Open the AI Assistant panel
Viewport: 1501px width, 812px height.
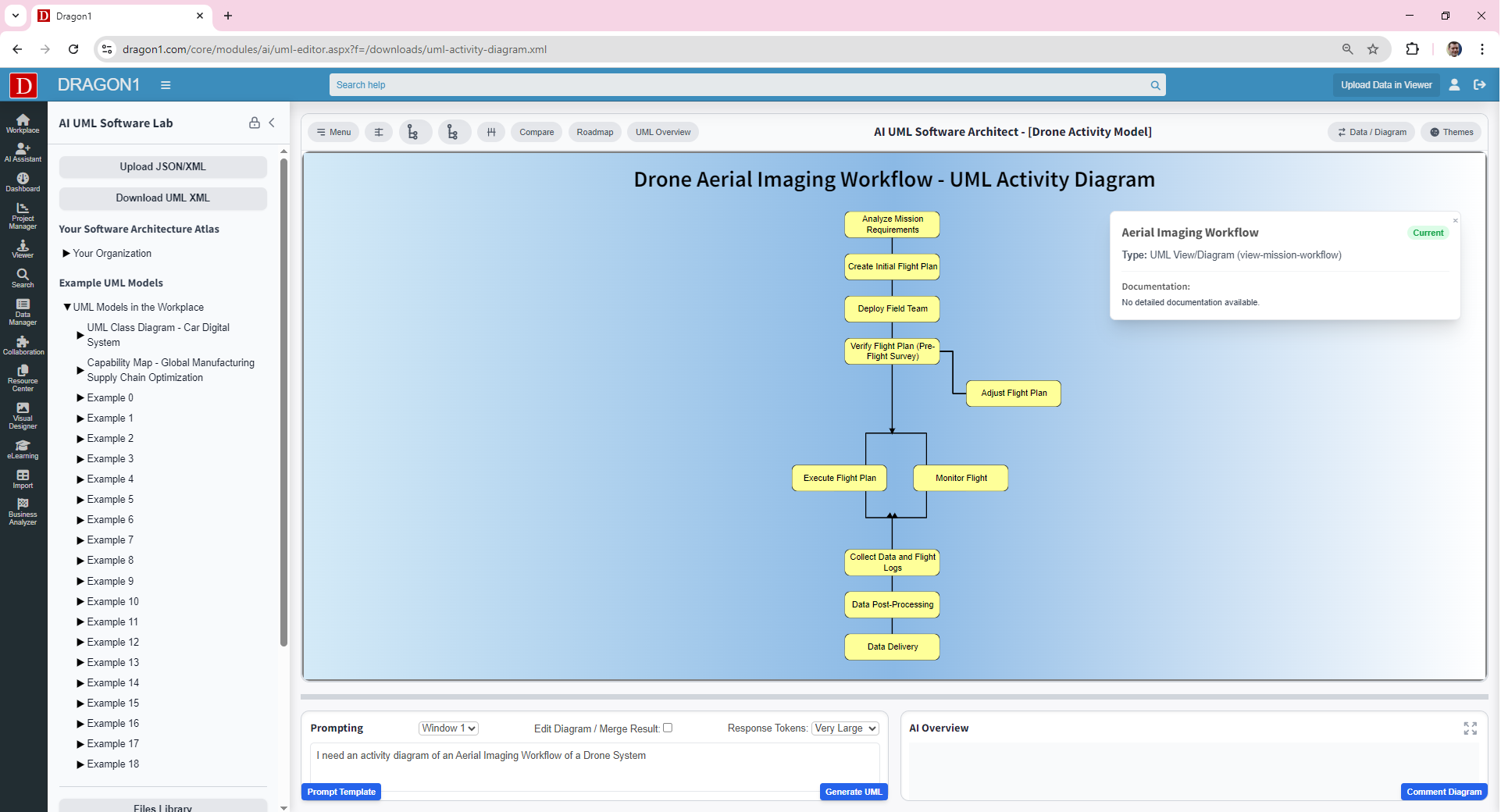[x=23, y=153]
